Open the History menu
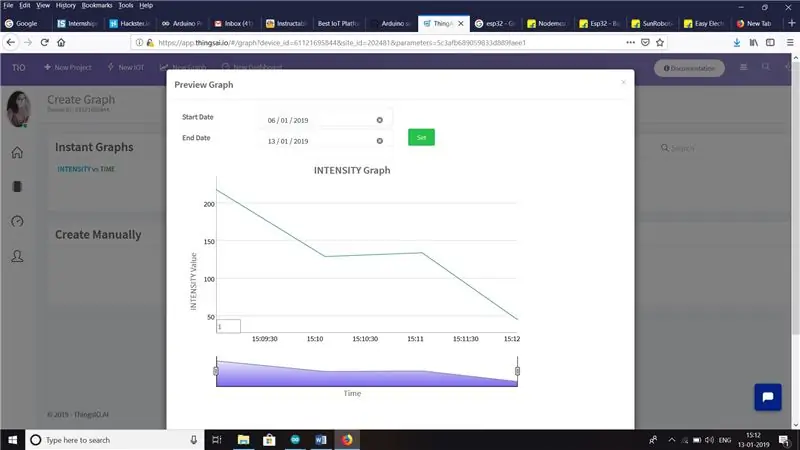The height and width of the screenshot is (450, 800). point(65,5)
